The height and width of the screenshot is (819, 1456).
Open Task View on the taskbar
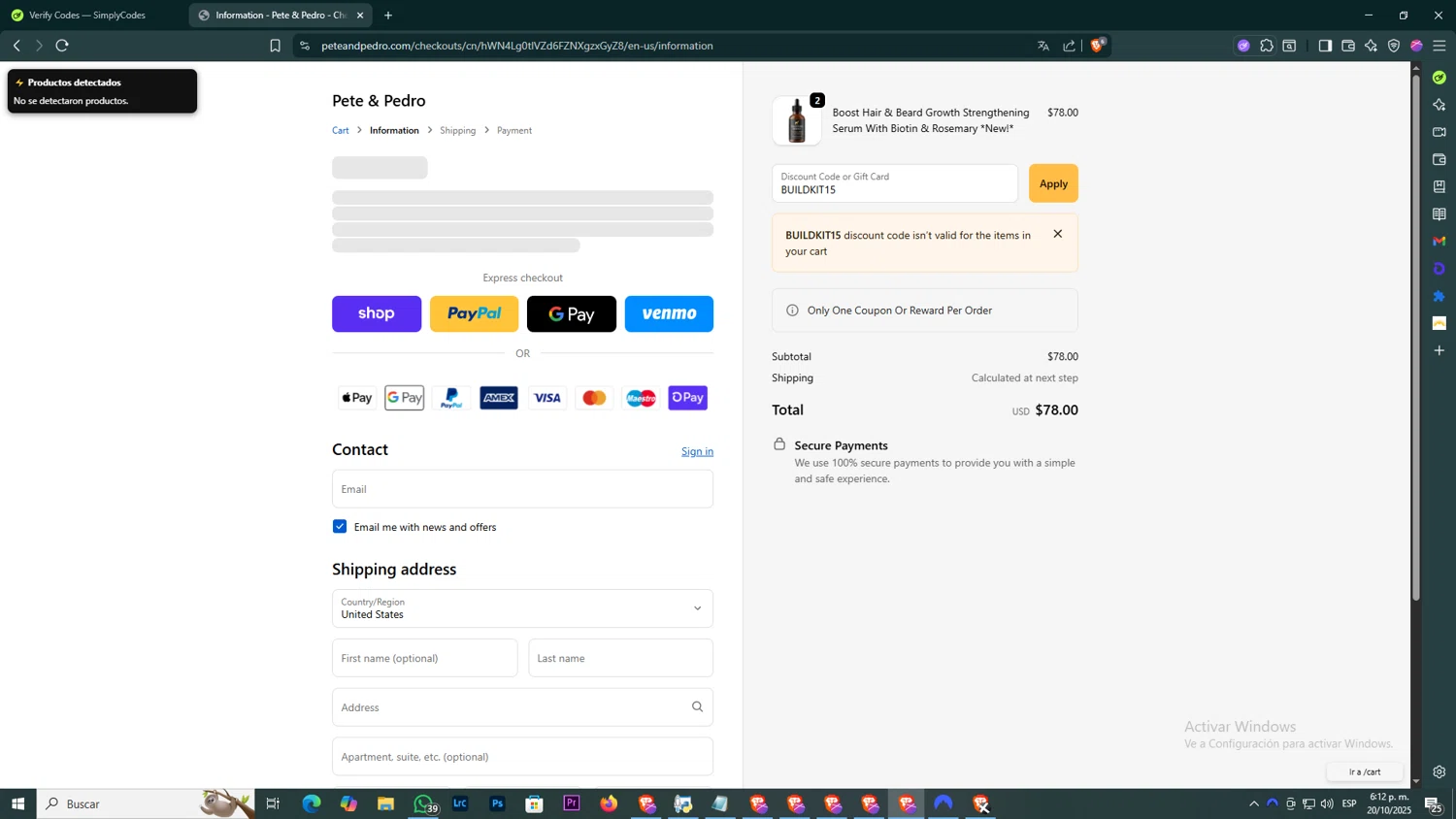click(273, 803)
